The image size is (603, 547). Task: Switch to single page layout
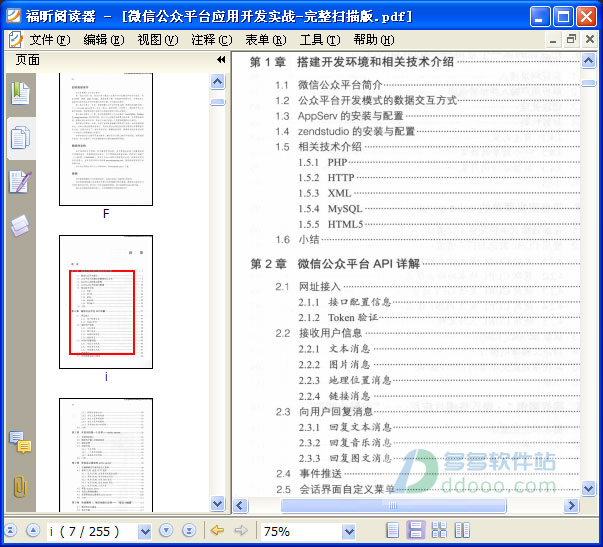(x=392, y=530)
